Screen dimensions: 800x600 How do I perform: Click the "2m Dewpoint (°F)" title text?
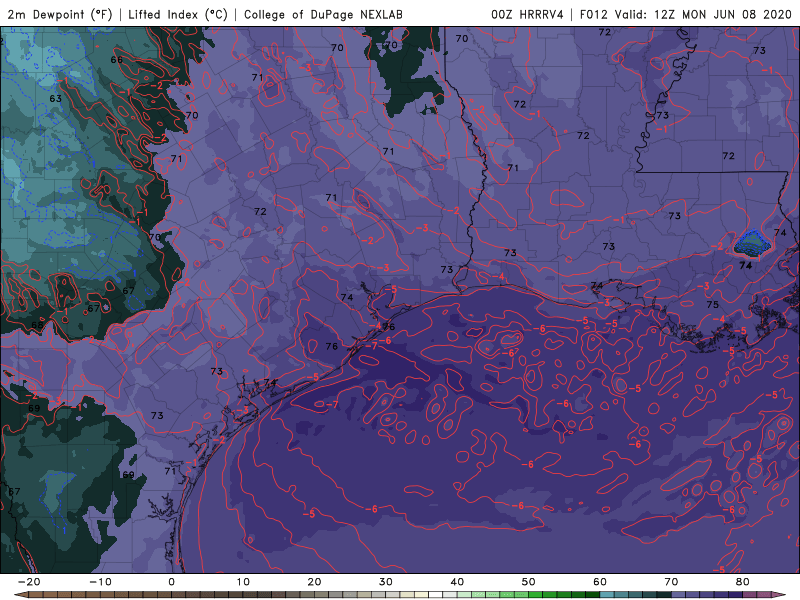[60, 14]
